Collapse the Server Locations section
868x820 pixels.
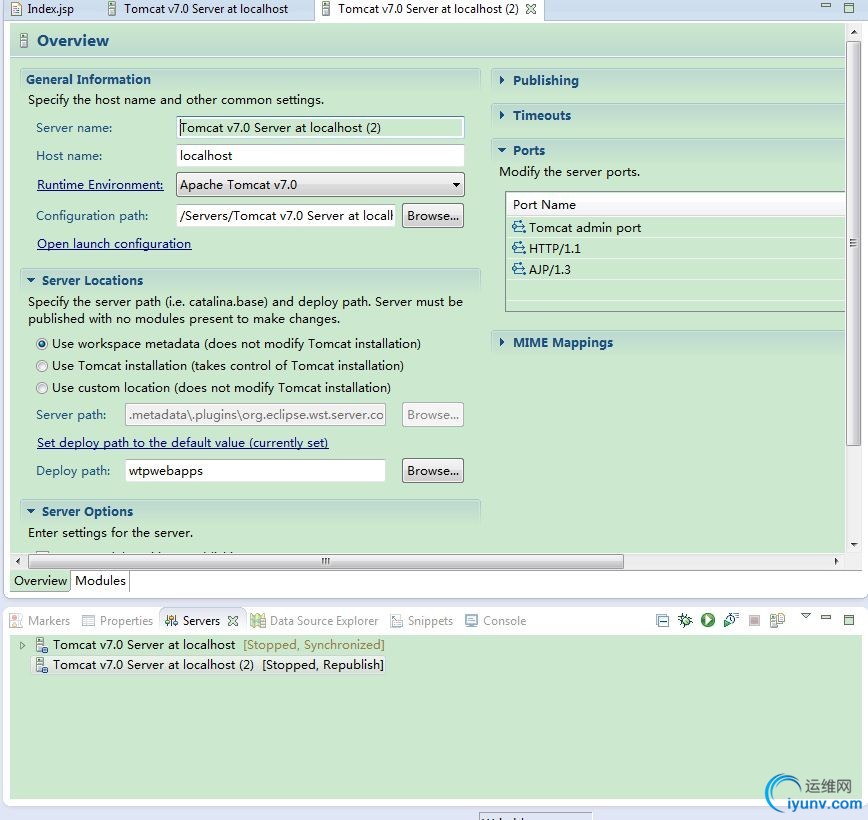(x=31, y=280)
